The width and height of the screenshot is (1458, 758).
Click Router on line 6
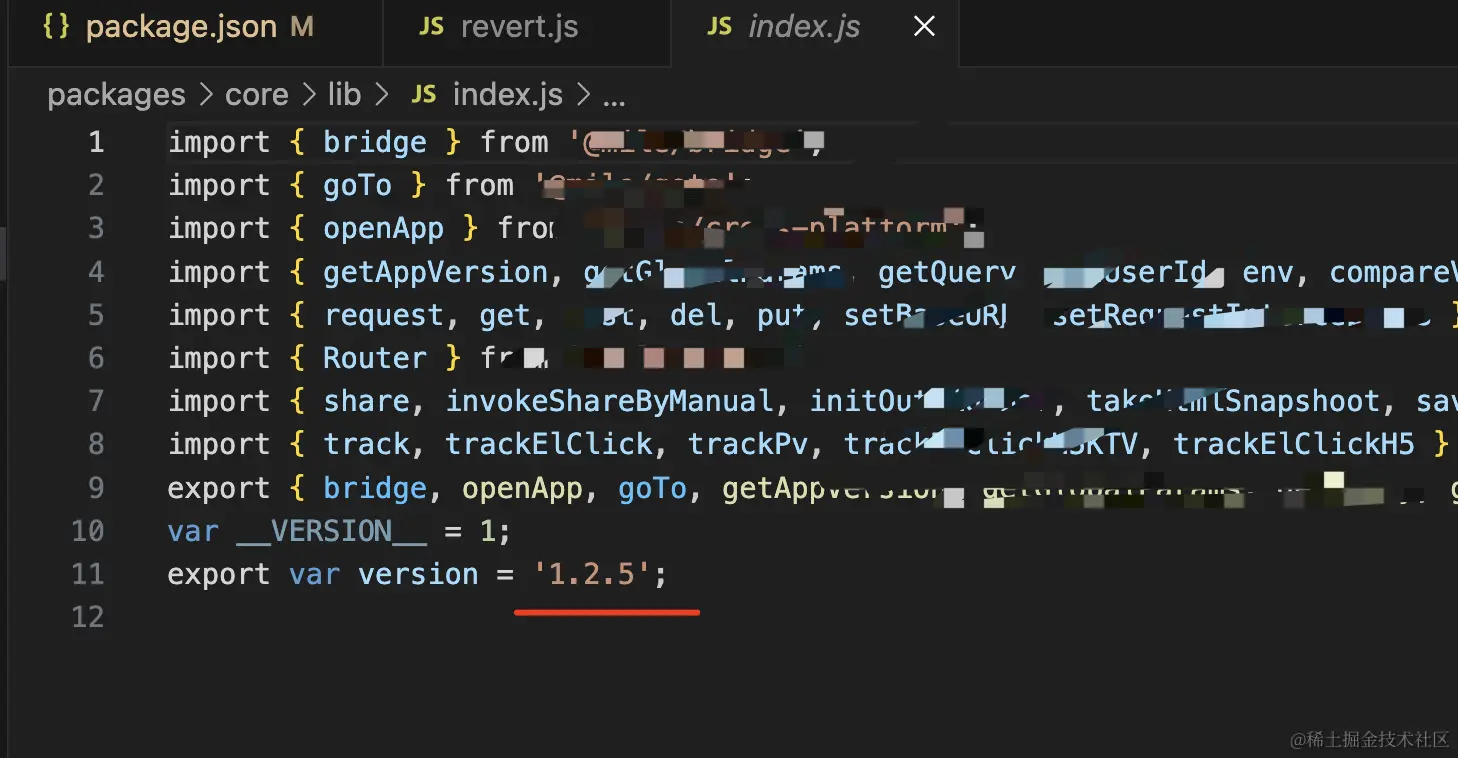pos(375,358)
